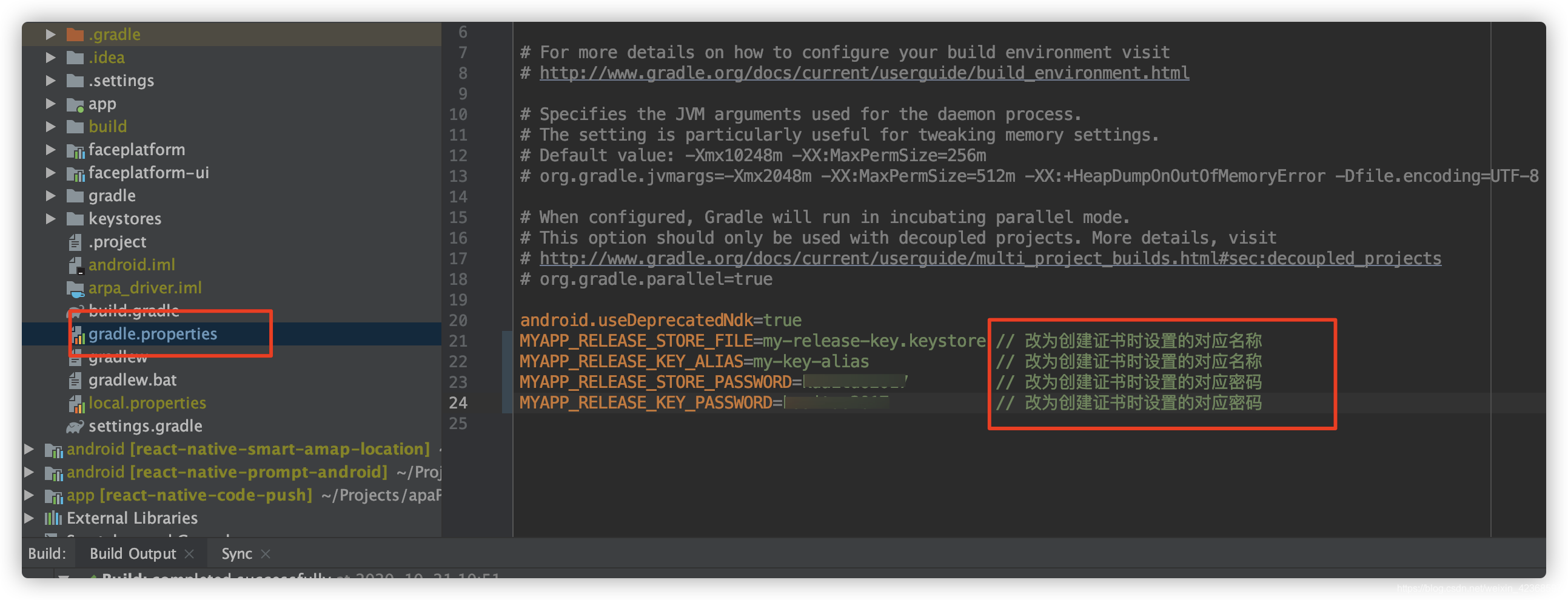This screenshot has width=1568, height=600.
Task: Expand the .idea folder arrow
Action: [51, 58]
